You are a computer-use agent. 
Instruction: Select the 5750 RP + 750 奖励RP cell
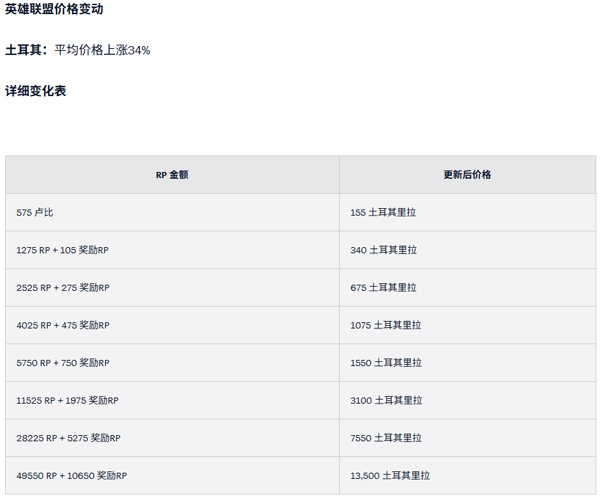pos(62,362)
